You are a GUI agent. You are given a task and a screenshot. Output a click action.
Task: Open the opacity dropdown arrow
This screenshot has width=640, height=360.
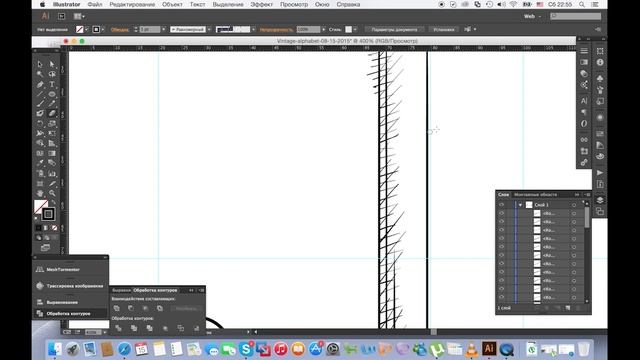coord(324,29)
